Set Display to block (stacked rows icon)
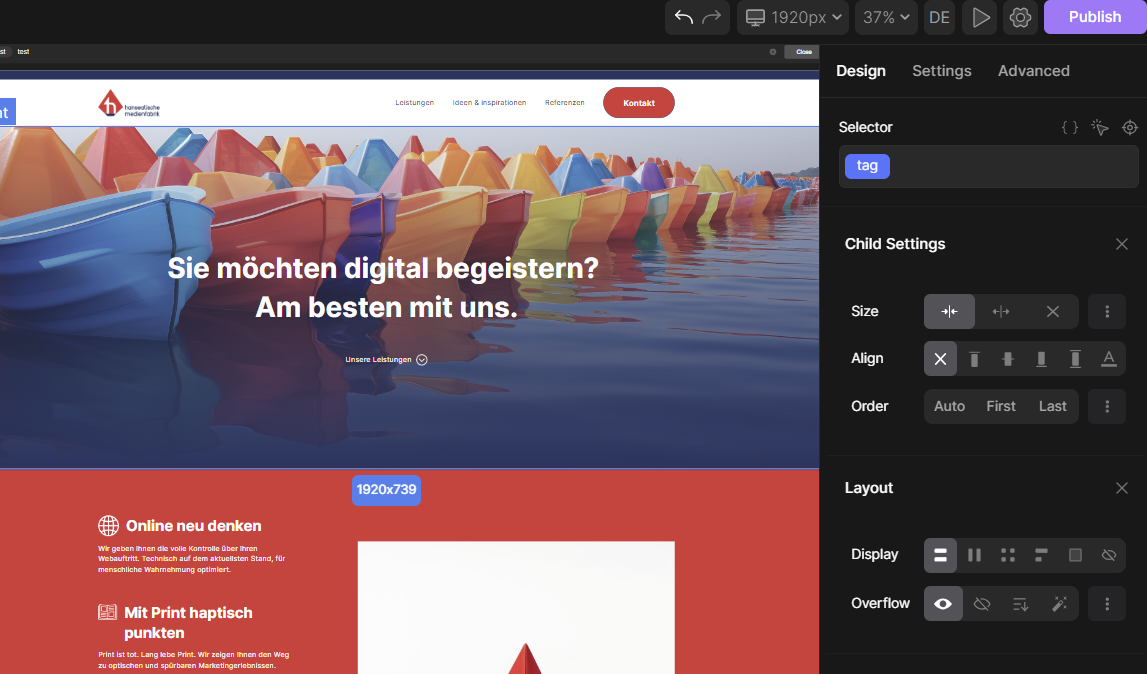1147x674 pixels. (x=940, y=555)
